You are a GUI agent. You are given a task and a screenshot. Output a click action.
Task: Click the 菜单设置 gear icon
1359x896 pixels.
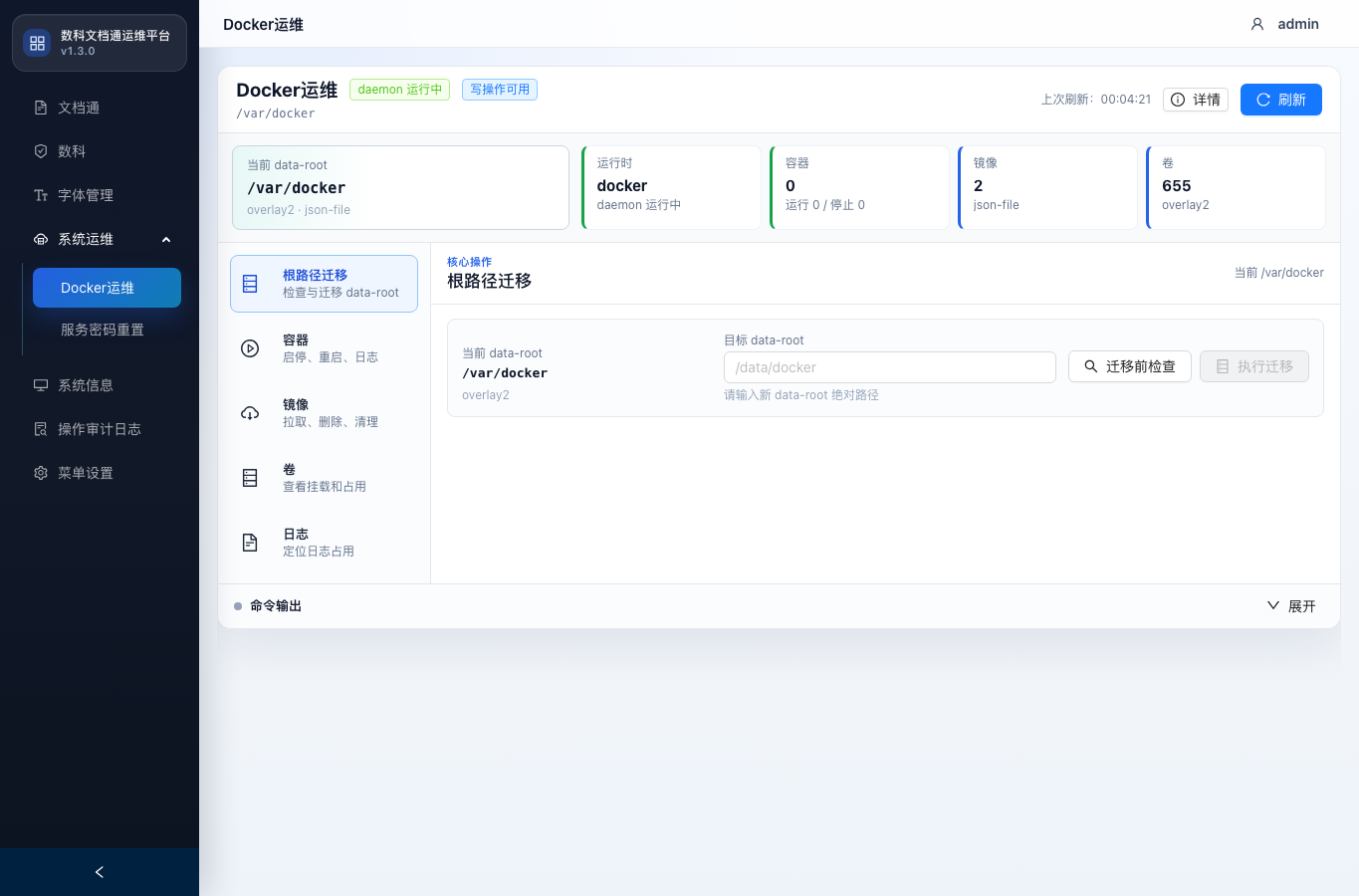pos(41,473)
